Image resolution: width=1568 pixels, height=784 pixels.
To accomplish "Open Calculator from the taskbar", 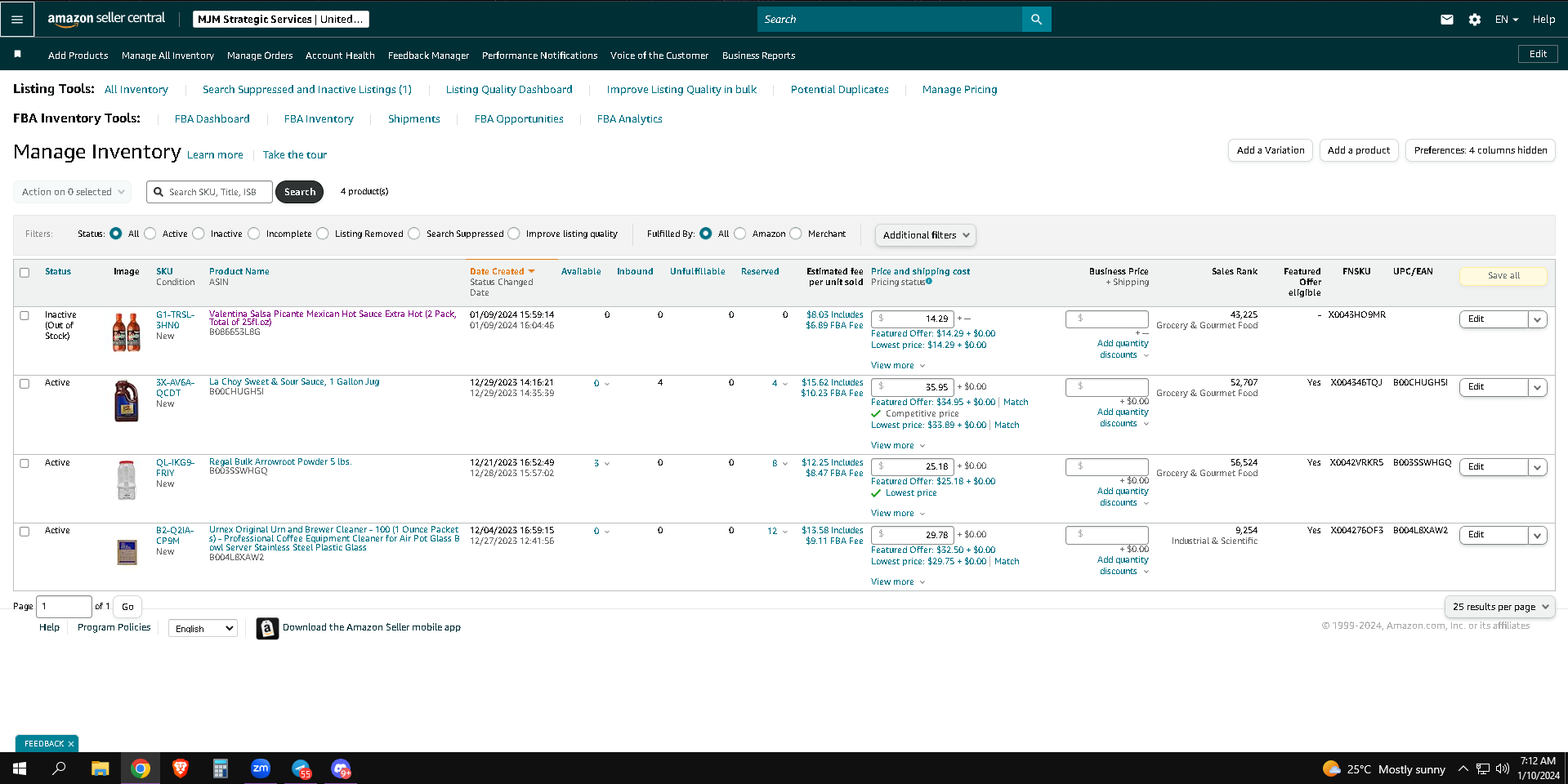I will coord(220,768).
